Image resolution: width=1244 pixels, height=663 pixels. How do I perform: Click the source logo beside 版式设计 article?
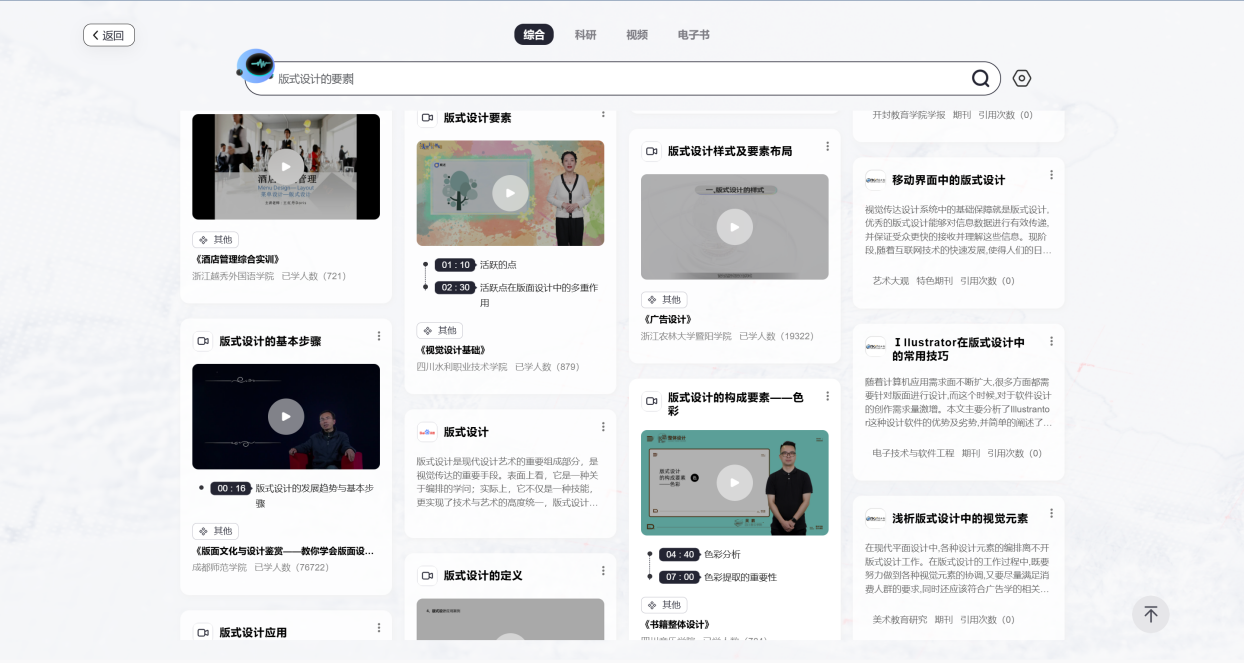(x=427, y=432)
